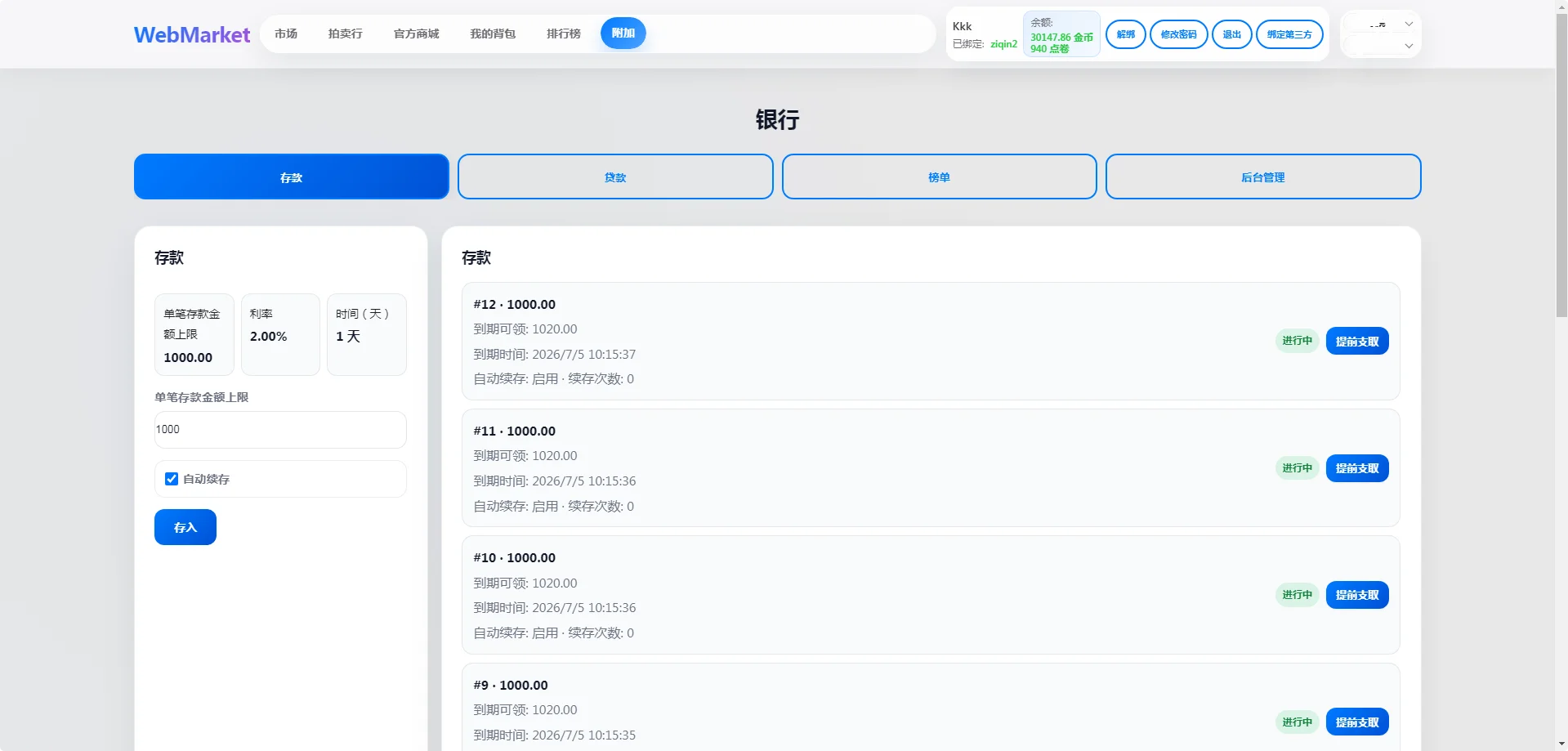This screenshot has height=751, width=1568.
Task: Click the '#11 · 1000.00' deposit title
Action: [515, 431]
